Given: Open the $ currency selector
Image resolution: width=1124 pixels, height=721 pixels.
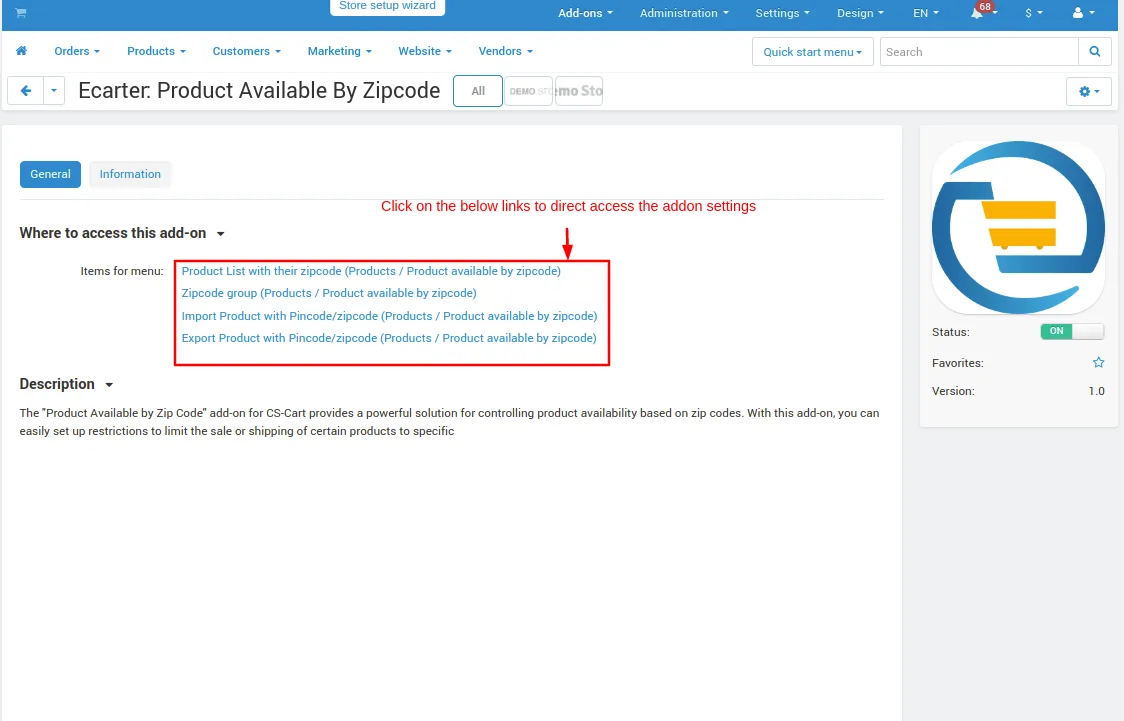Looking at the screenshot, I should pyautogui.click(x=1033, y=13).
